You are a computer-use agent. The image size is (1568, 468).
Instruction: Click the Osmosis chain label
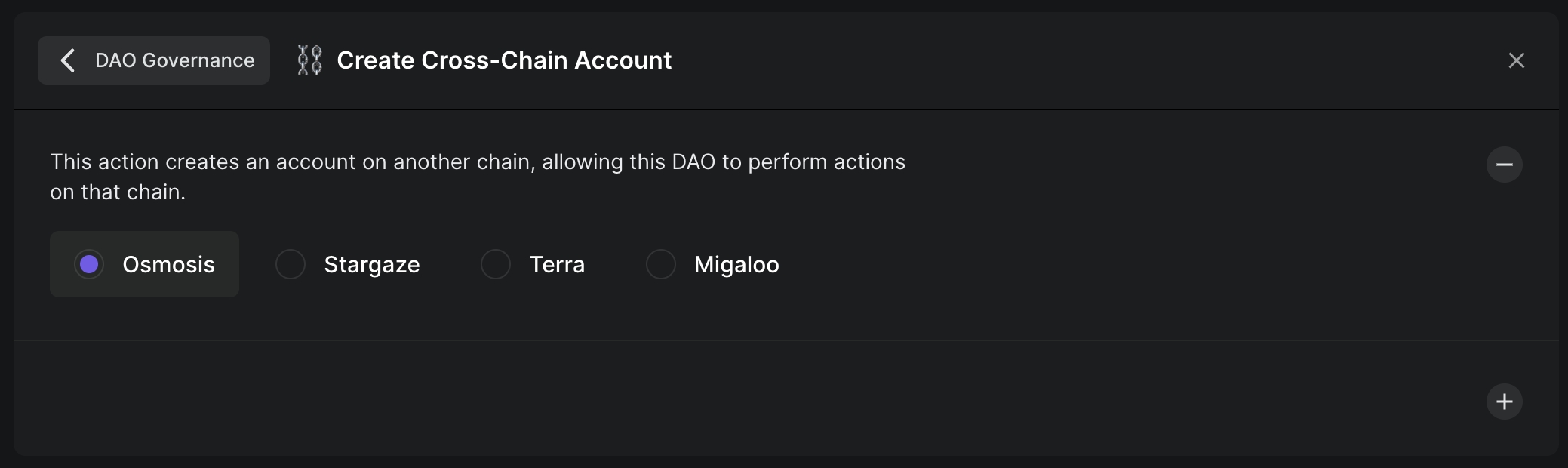168,264
